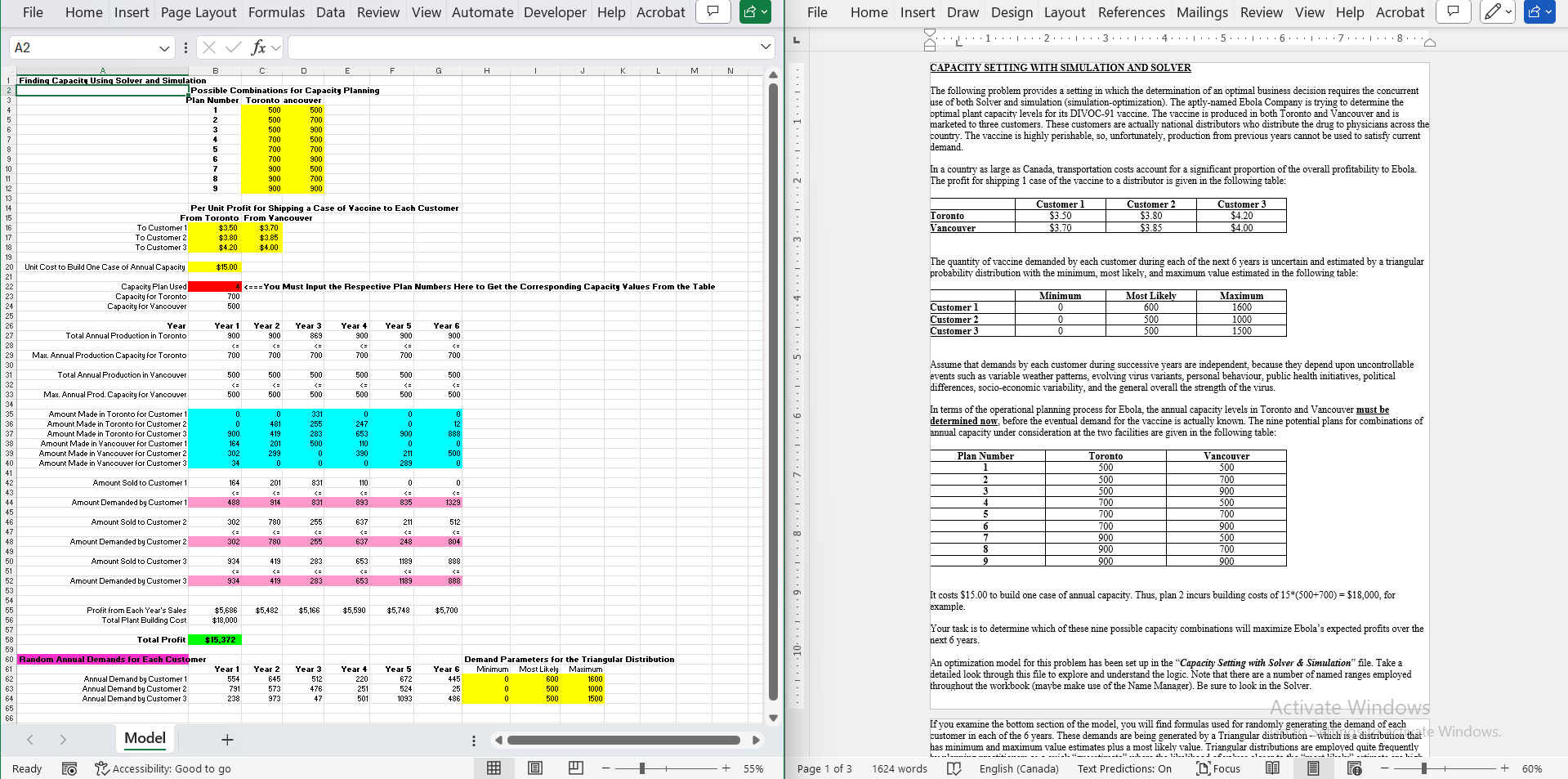Switch Word to Web Layout view
Screen dimensions: 1568x779
pyautogui.click(x=1354, y=768)
